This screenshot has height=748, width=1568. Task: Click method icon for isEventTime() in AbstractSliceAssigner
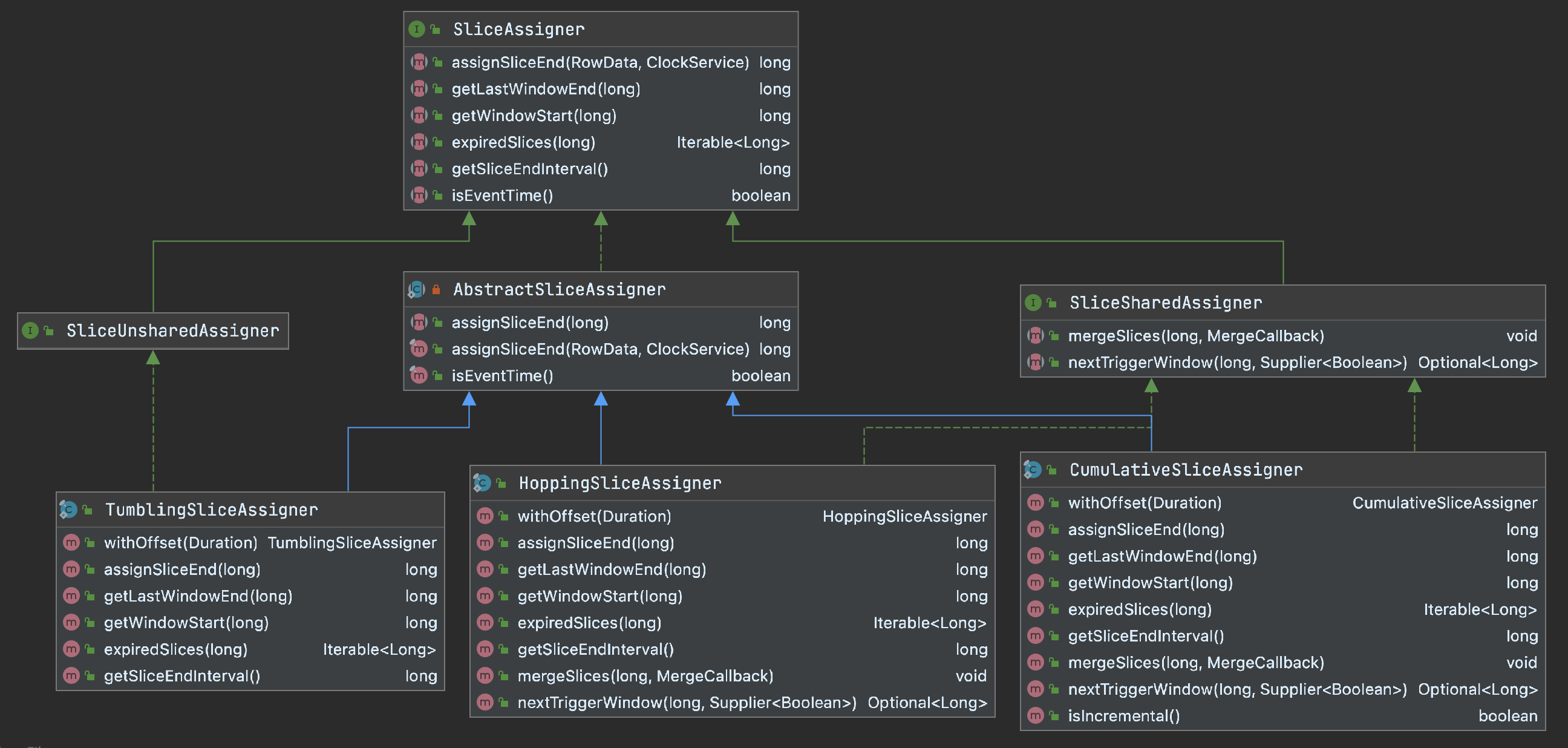(419, 376)
